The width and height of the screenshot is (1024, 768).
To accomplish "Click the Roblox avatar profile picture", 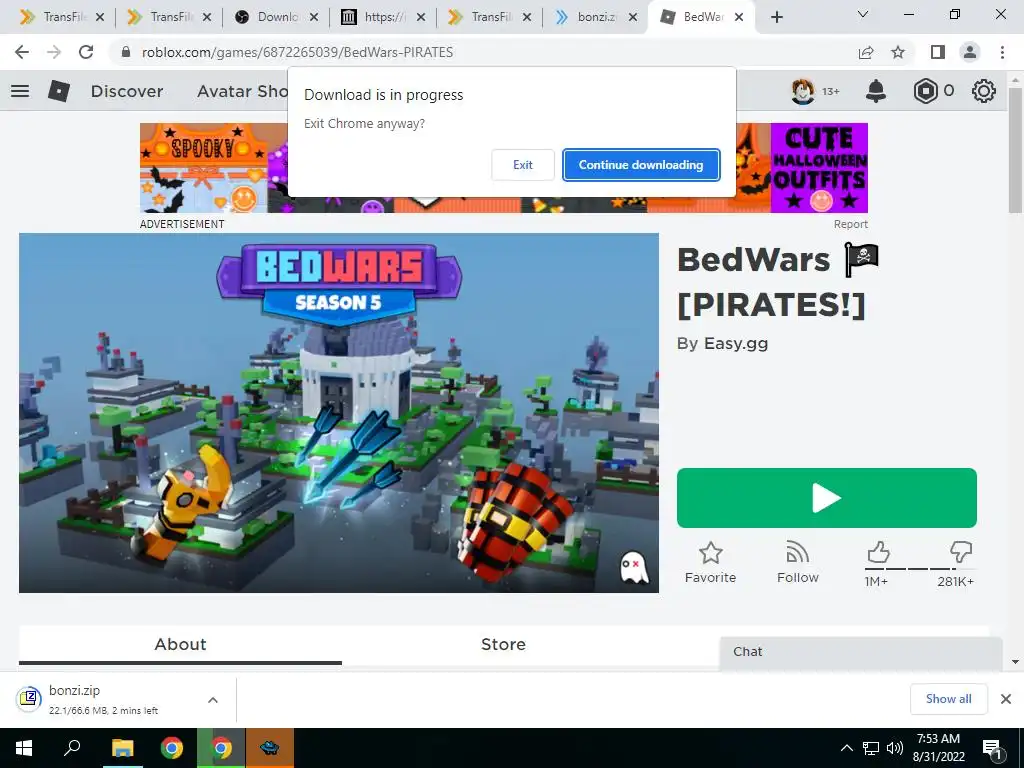I will (x=803, y=91).
